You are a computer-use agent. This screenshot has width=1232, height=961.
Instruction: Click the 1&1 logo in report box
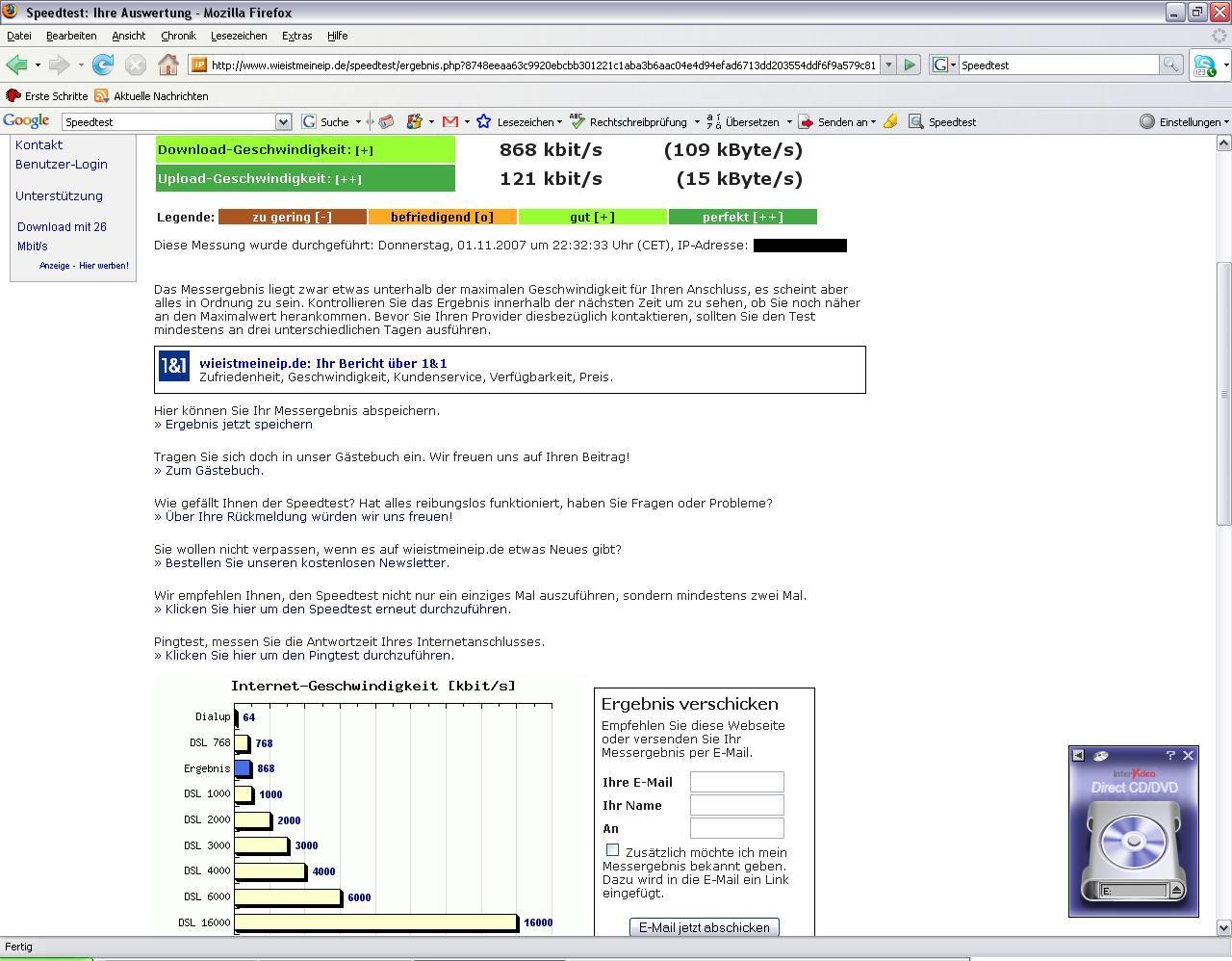tap(173, 366)
